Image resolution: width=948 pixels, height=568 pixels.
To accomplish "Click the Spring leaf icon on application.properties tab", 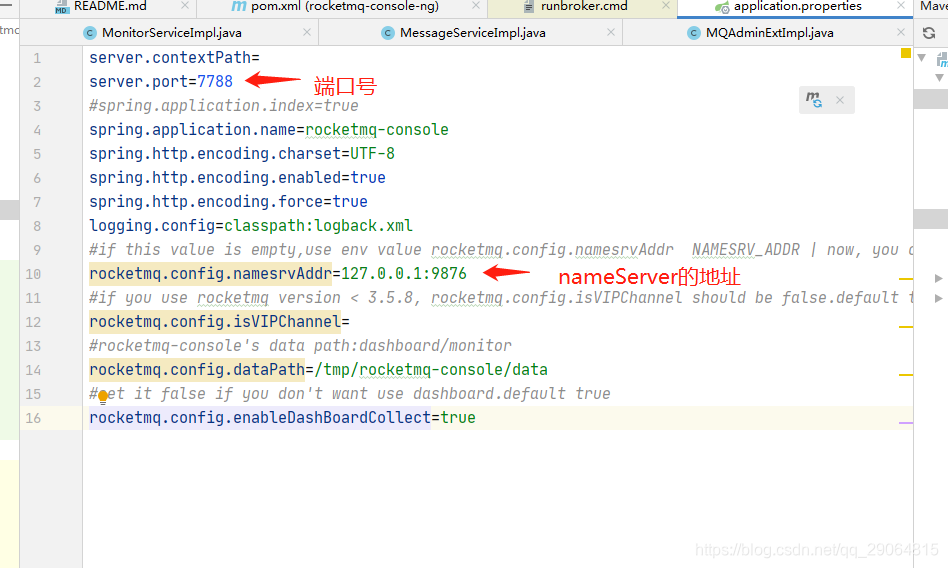I will point(722,7).
